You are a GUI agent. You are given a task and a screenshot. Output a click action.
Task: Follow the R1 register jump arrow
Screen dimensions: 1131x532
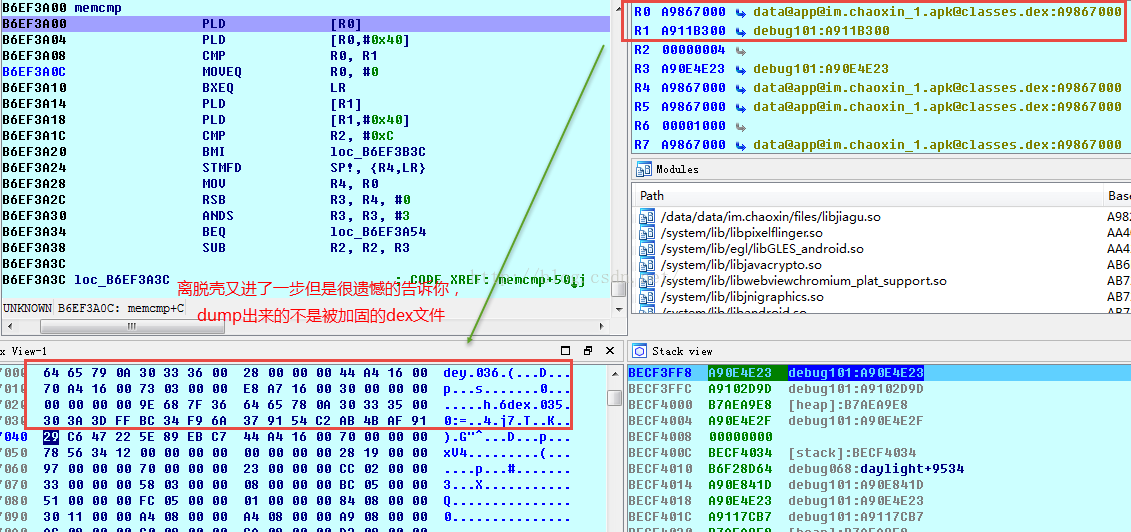(740, 32)
